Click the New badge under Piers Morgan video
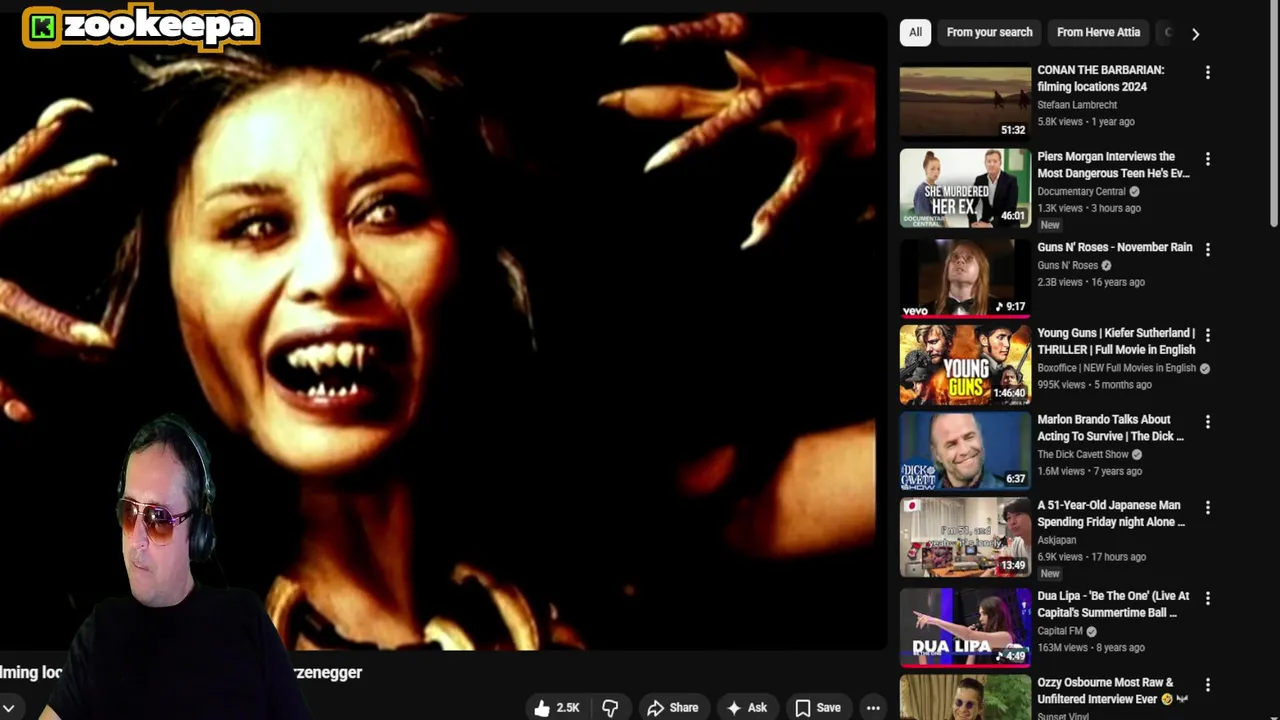Viewport: 1280px width, 720px height. click(x=1050, y=225)
